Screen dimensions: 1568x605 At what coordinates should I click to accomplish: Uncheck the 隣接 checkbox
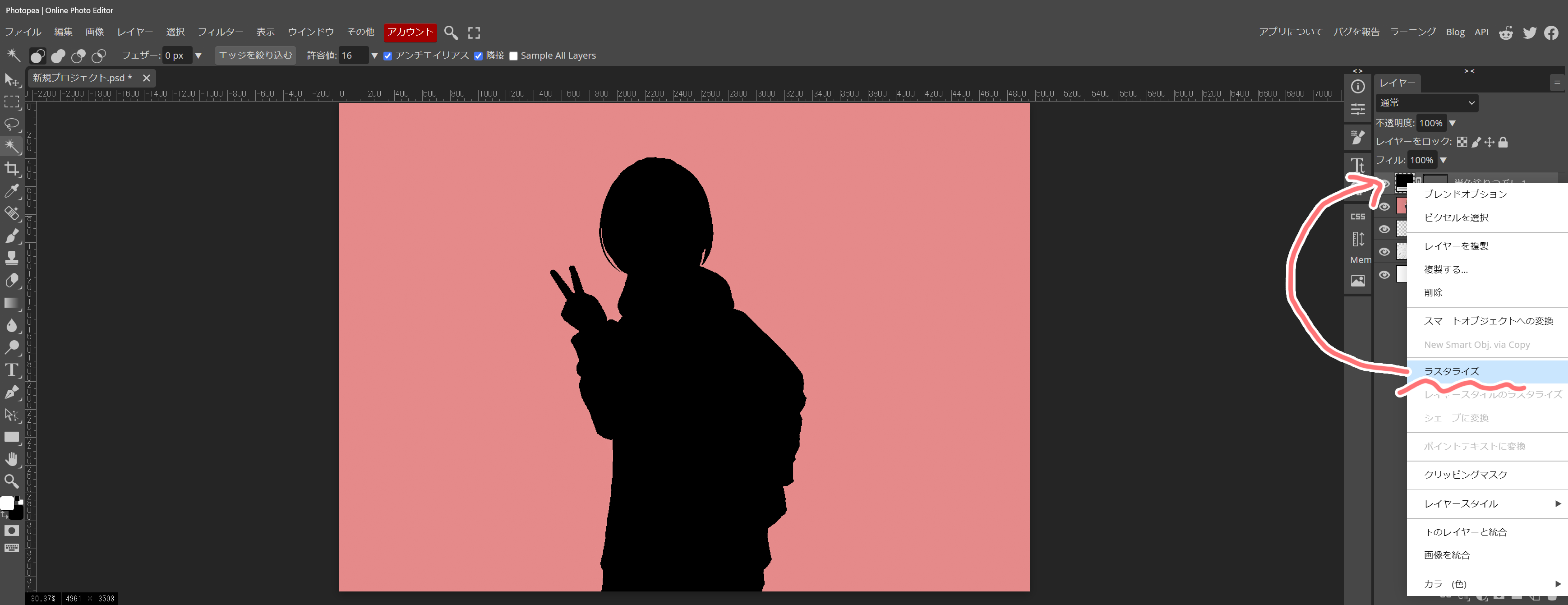[479, 56]
